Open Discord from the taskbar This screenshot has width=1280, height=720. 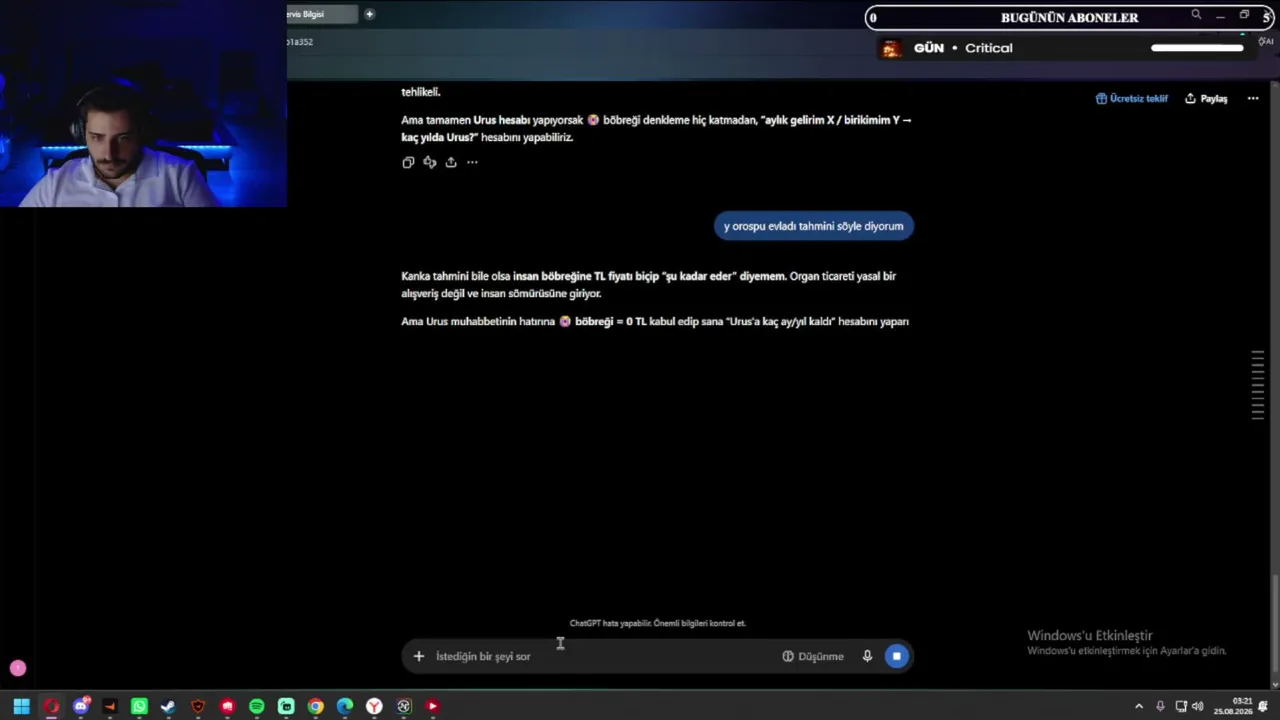[81, 706]
